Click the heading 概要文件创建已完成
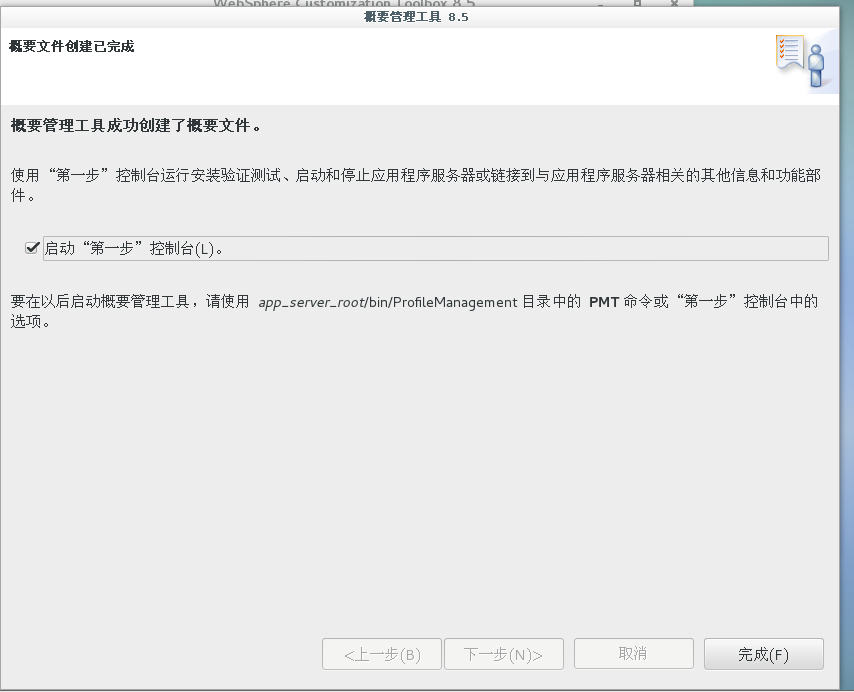Viewport: 854px width, 692px height. click(69, 46)
